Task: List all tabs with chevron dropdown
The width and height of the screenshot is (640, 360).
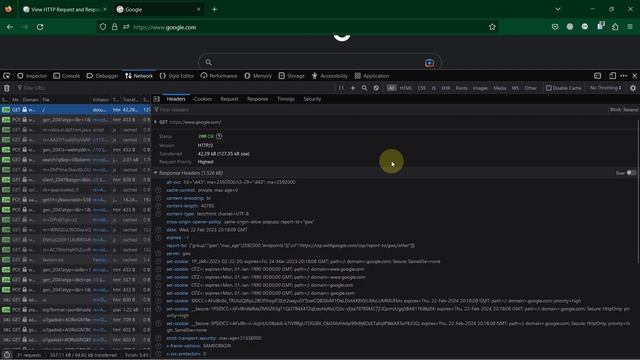Action: [558, 9]
